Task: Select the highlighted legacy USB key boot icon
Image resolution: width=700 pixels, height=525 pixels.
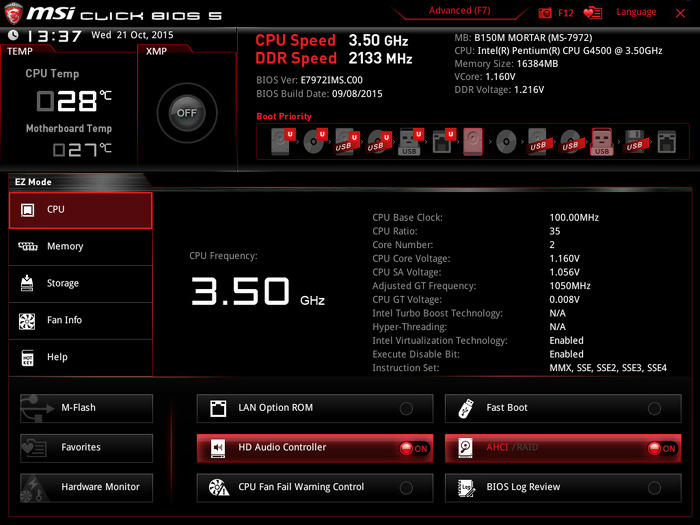Action: [x=602, y=142]
